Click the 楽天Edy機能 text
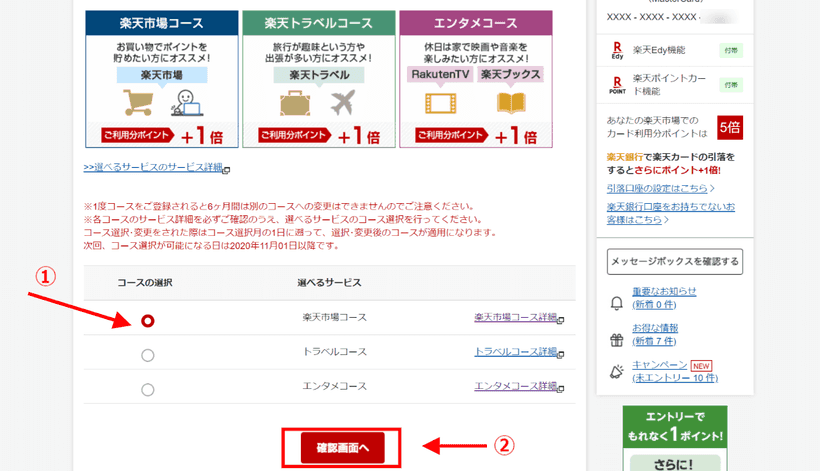Viewport: 820px width, 471px height. click(659, 50)
